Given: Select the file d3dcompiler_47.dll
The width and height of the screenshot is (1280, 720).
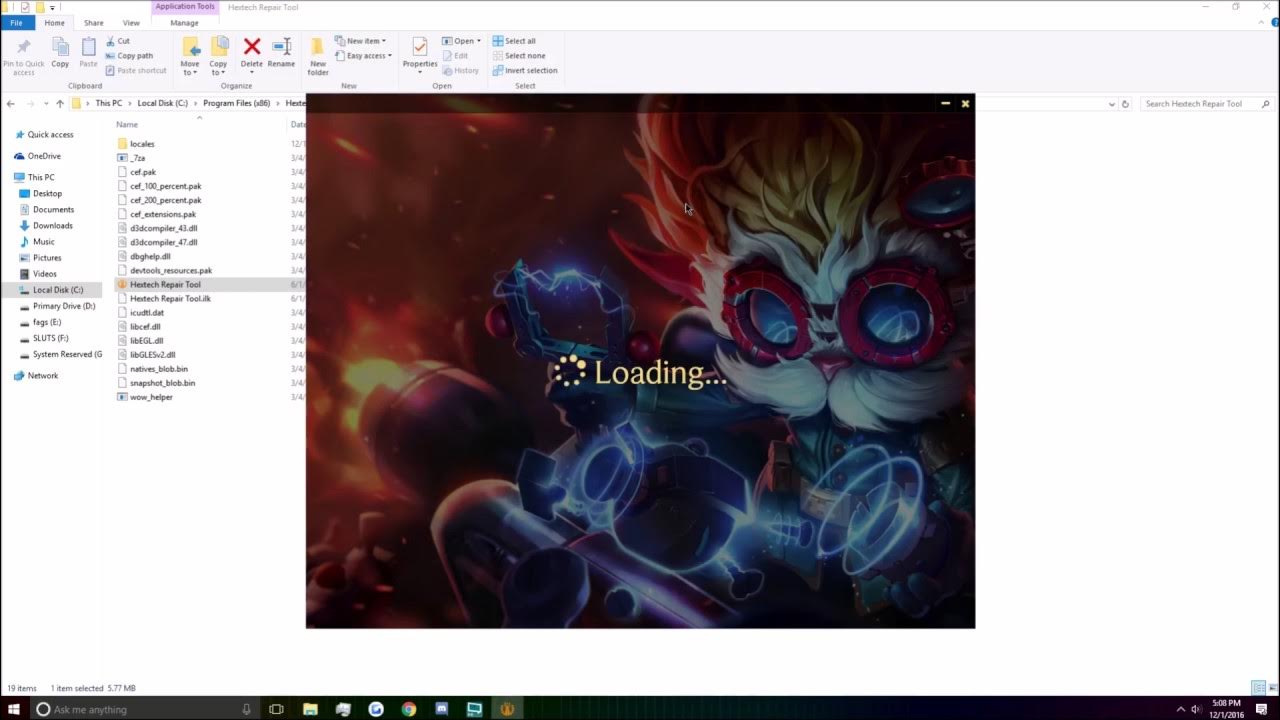Looking at the screenshot, I should [x=163, y=242].
